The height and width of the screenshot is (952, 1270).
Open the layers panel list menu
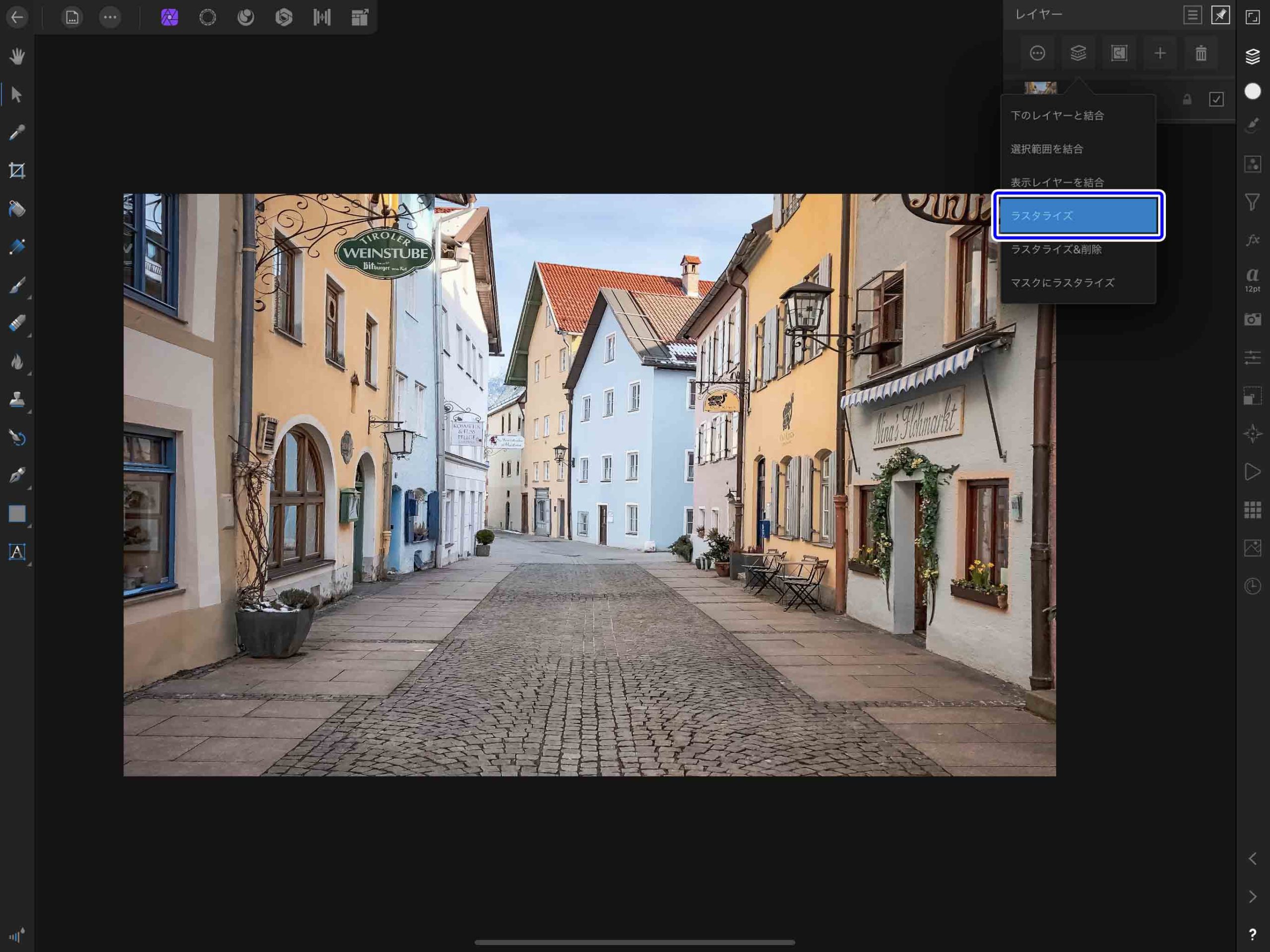[x=1192, y=15]
